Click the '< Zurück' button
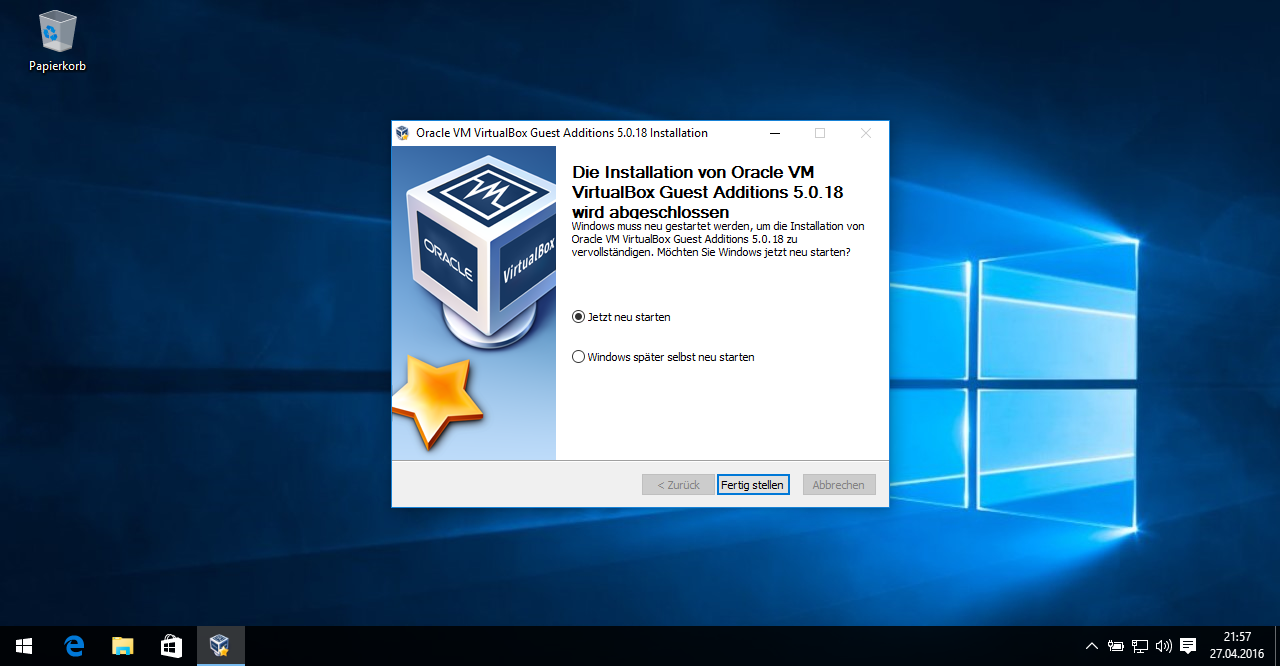 (x=678, y=485)
